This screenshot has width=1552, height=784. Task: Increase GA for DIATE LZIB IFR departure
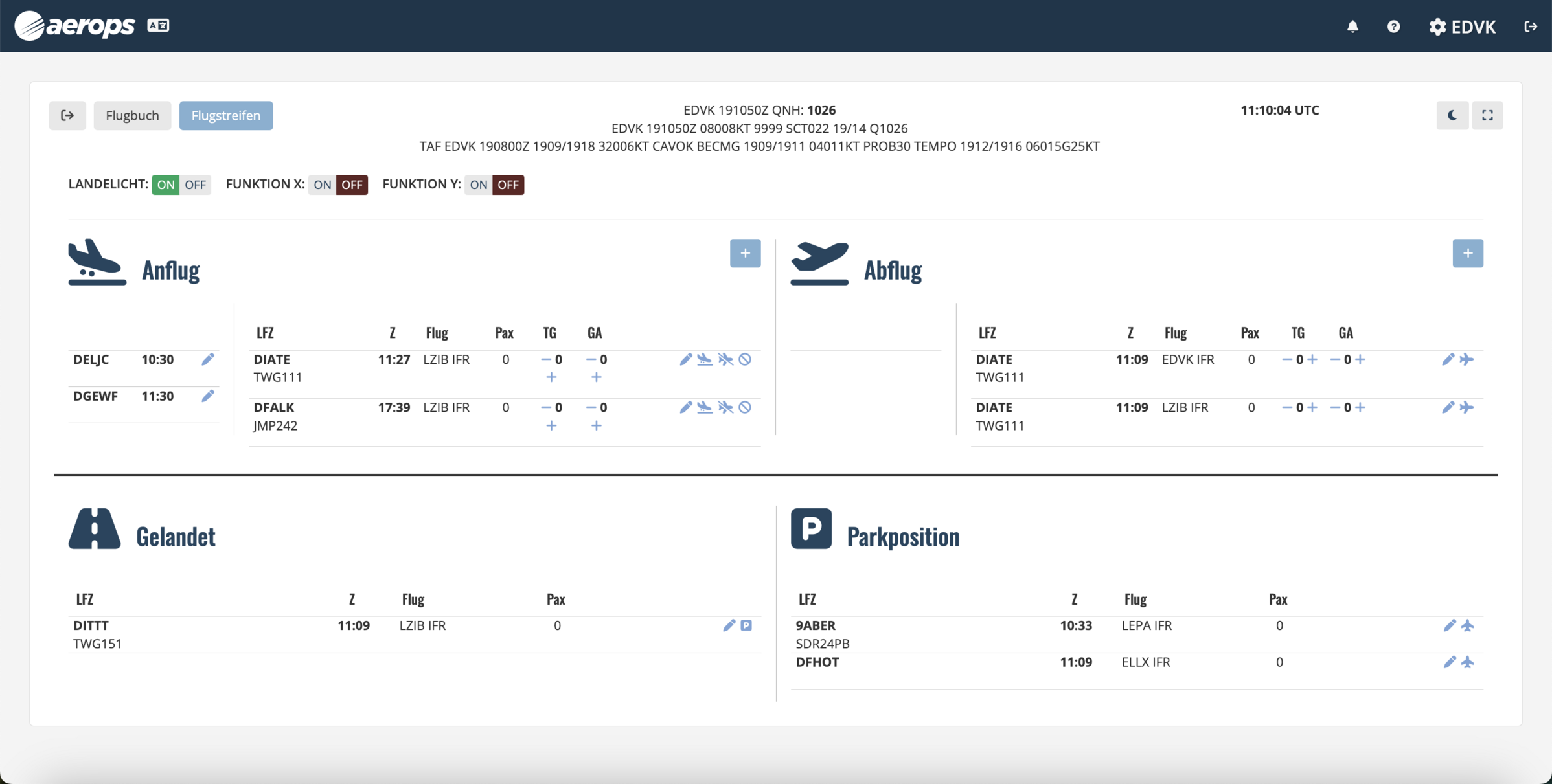(x=1360, y=407)
